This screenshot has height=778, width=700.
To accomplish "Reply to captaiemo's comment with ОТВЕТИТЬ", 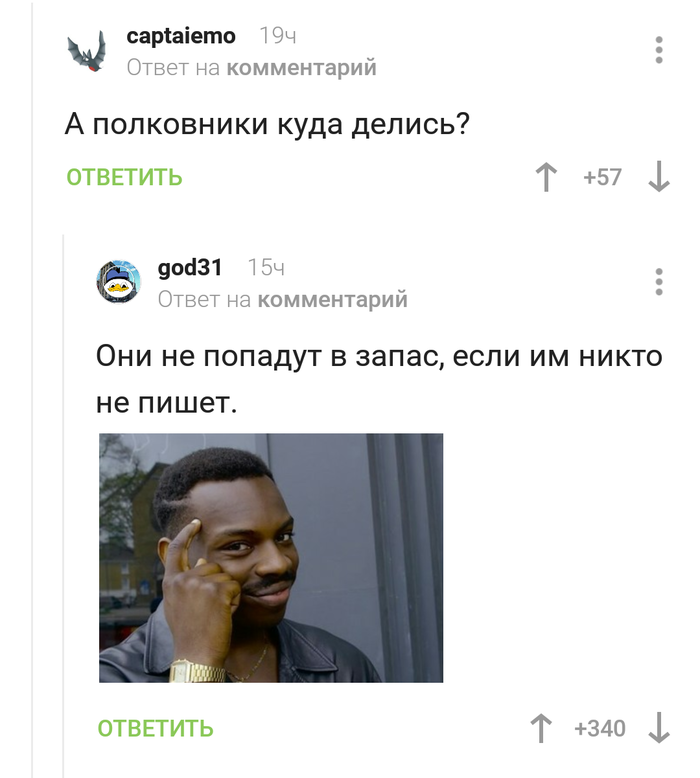I will [125, 178].
